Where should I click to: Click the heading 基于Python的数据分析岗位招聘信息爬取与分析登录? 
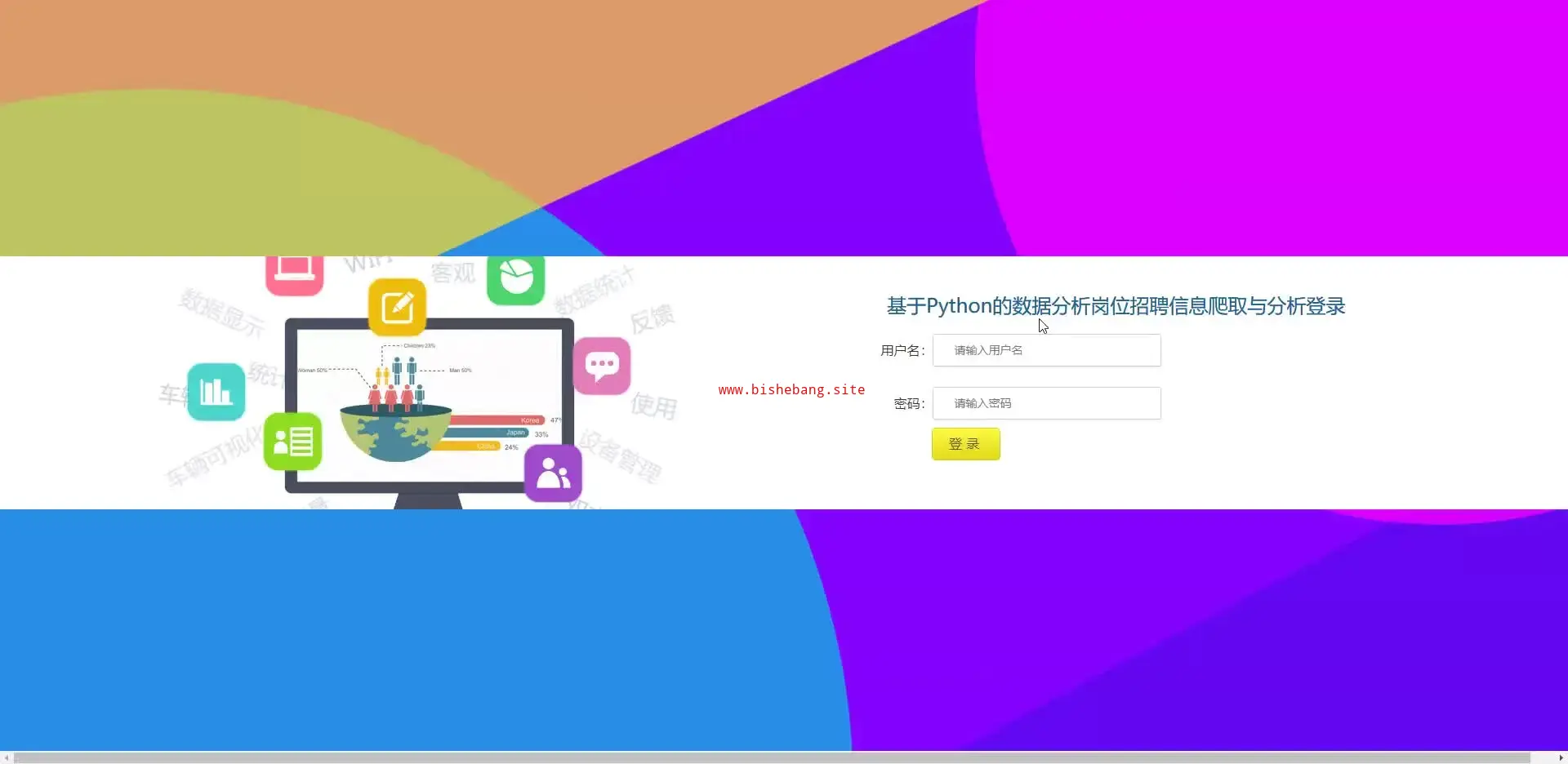pyautogui.click(x=1116, y=306)
